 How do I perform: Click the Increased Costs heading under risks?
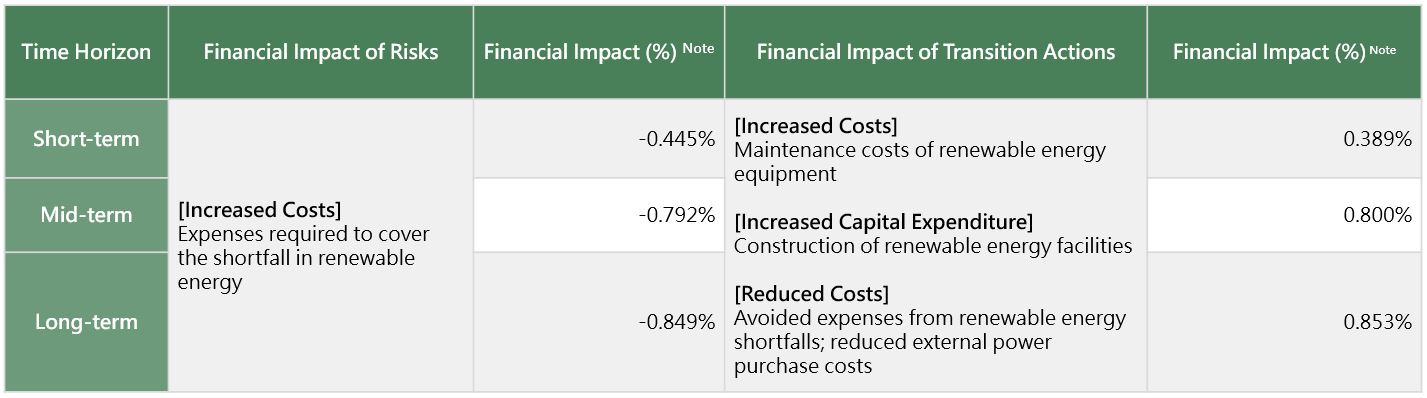coord(260,210)
